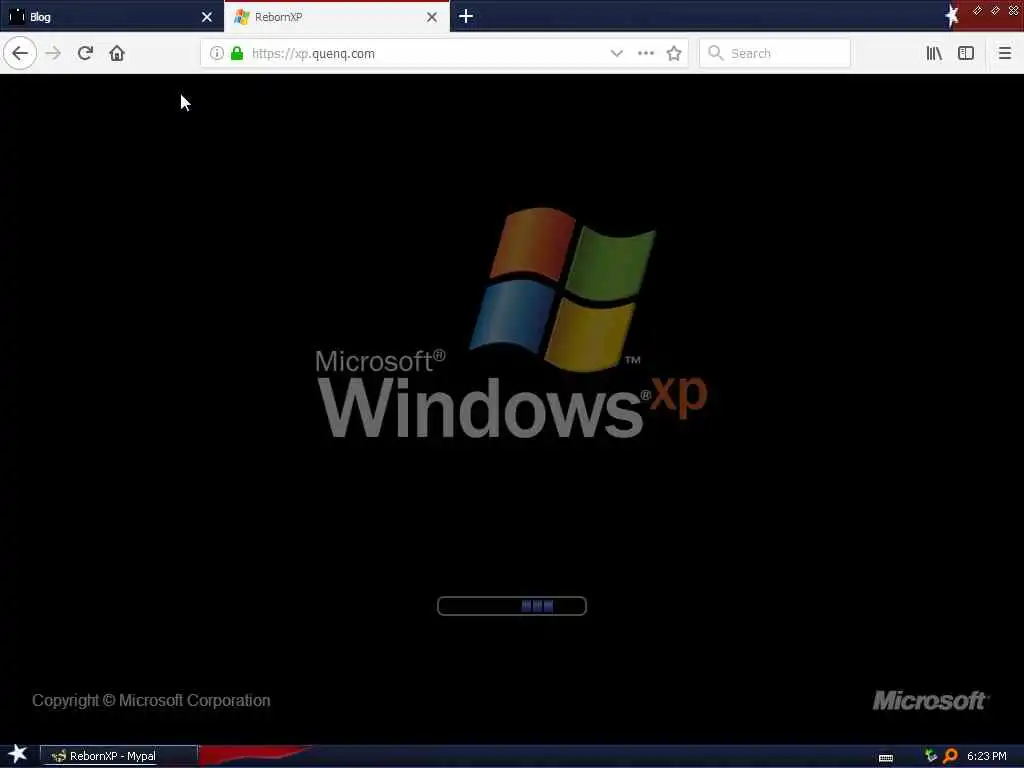Click the orange magnifier tray icon
This screenshot has height=768, width=1024.
click(x=950, y=756)
